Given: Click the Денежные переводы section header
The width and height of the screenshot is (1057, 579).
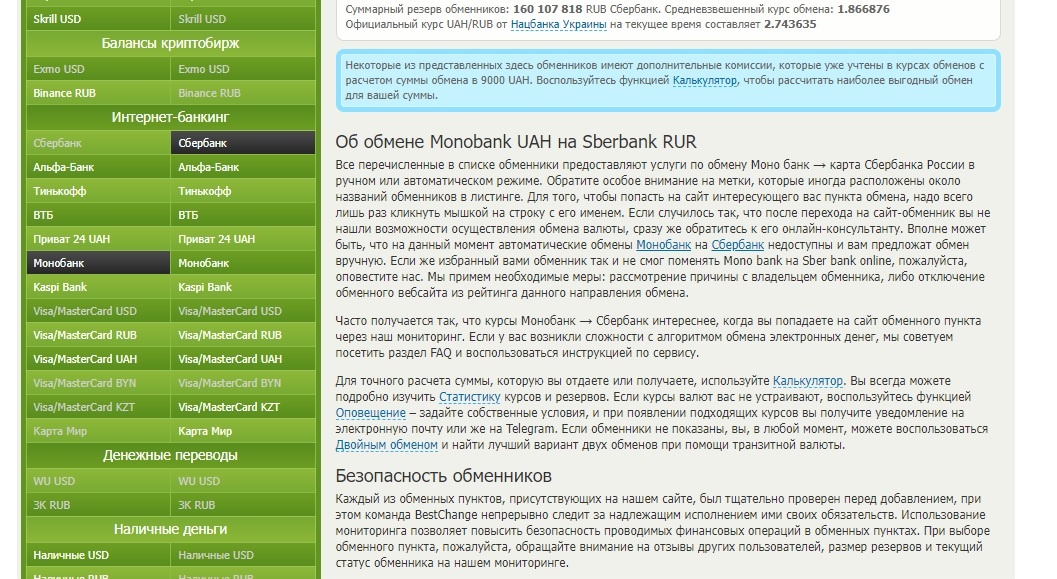Looking at the screenshot, I should (x=171, y=456).
